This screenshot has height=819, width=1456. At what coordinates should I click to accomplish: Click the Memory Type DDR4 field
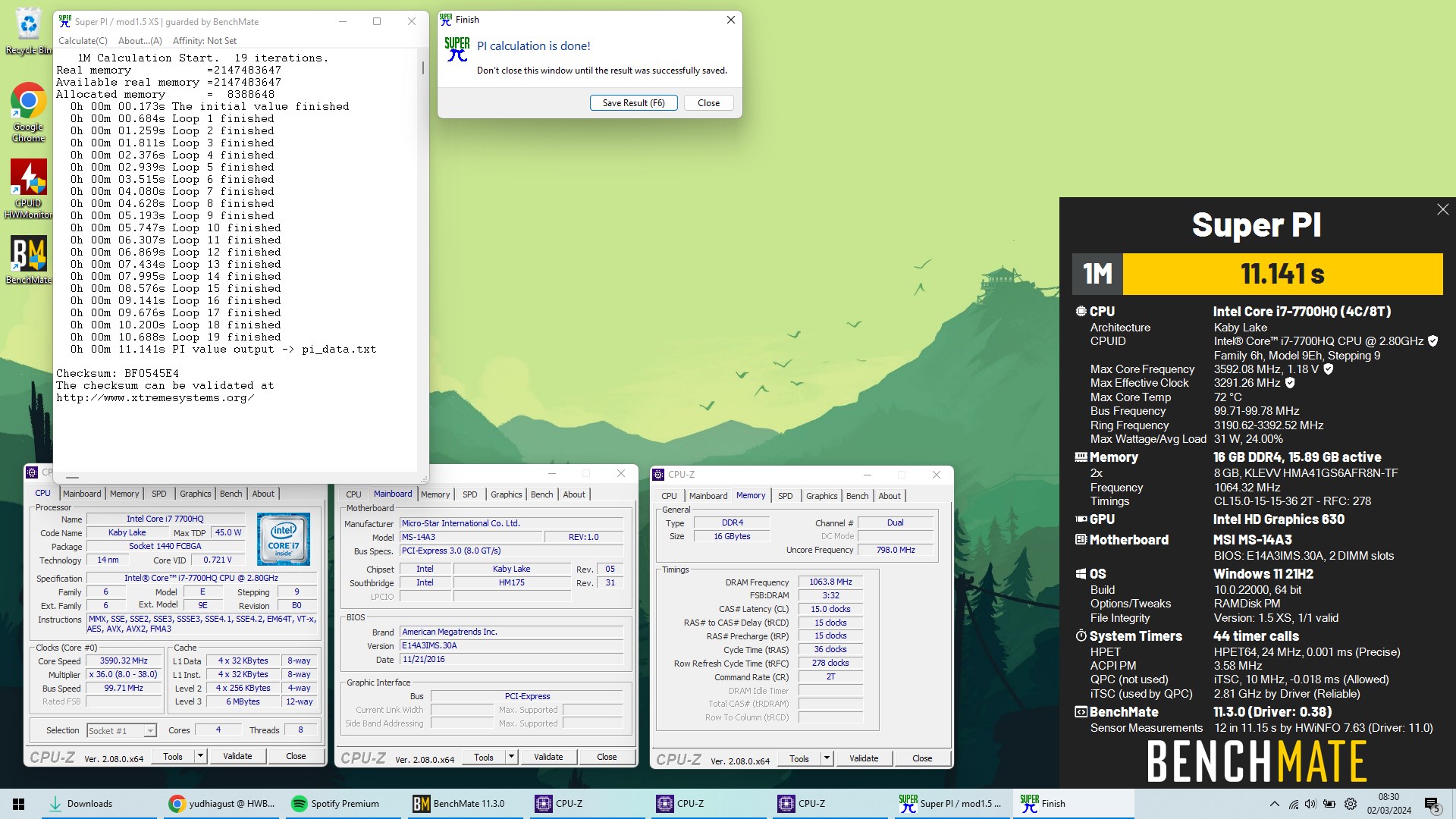(x=732, y=522)
